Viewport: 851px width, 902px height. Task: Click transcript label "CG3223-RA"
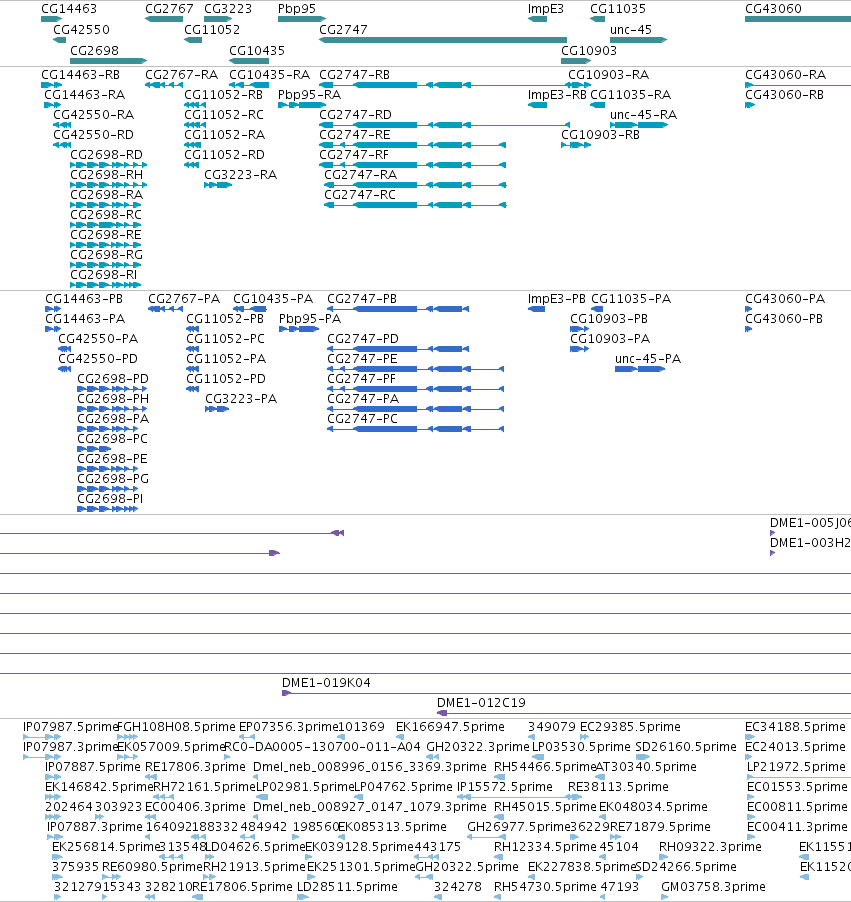coord(241,174)
